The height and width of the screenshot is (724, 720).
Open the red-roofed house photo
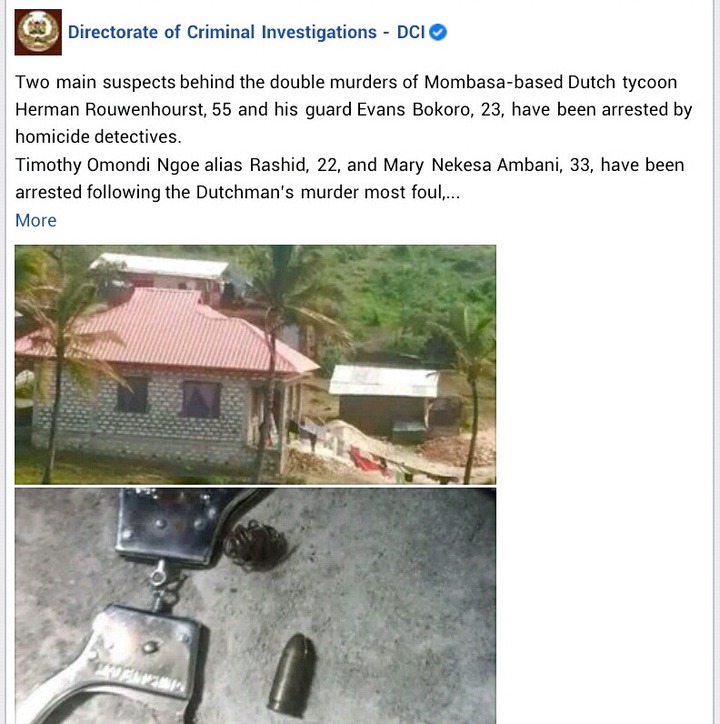click(x=255, y=364)
